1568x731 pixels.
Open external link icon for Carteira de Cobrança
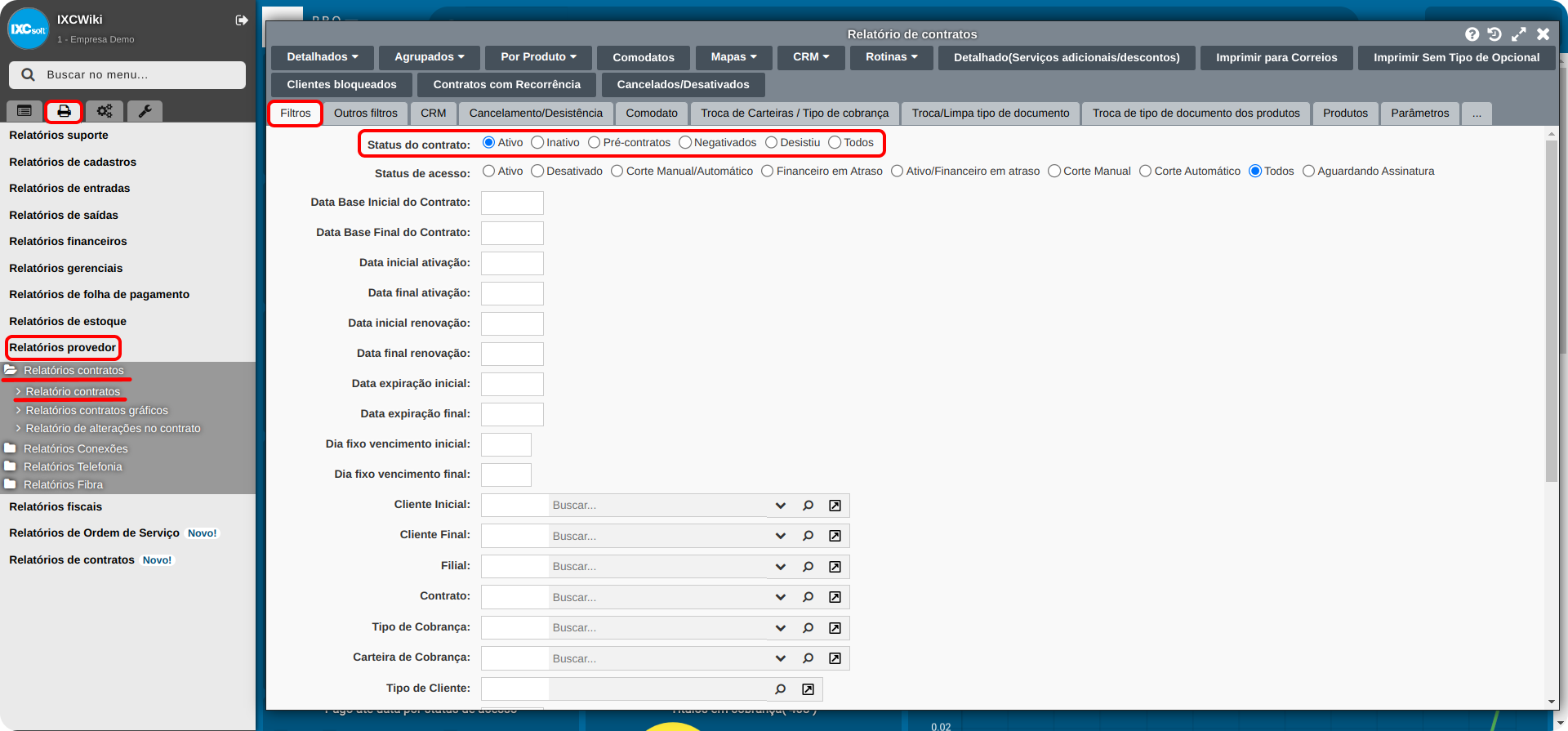coord(835,658)
